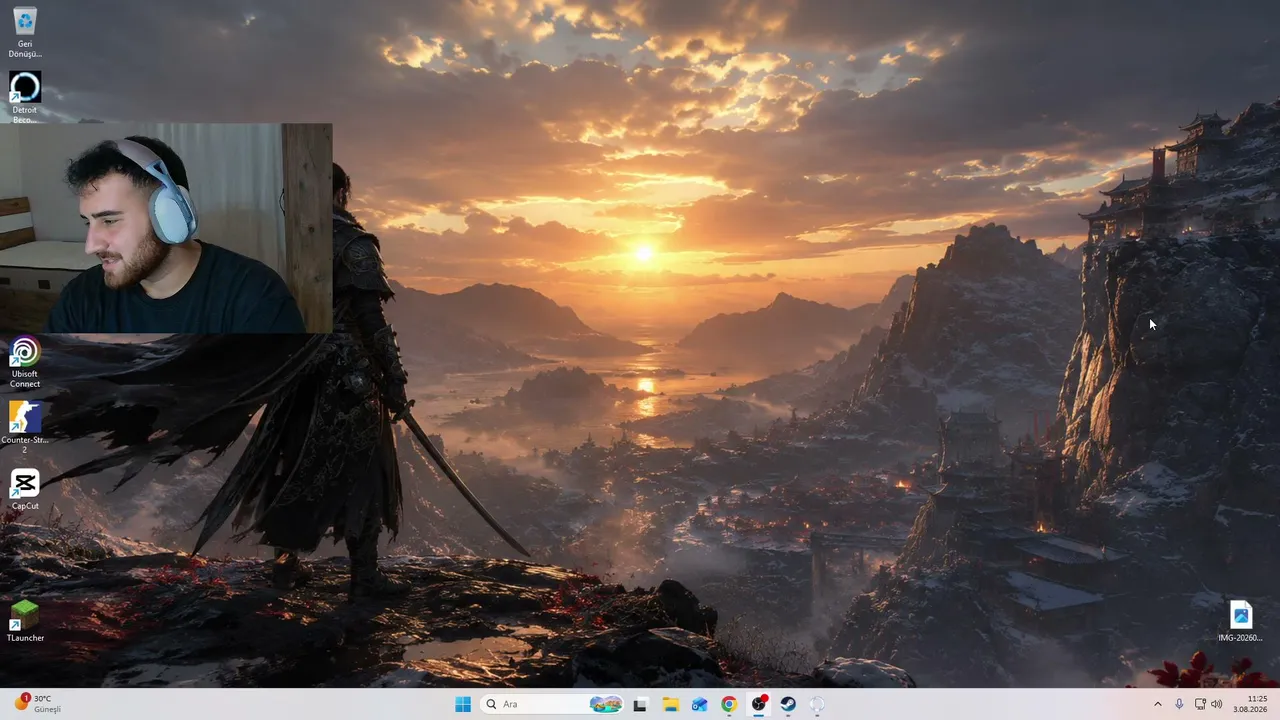
Task: Select the Ubisoft Connect desktop shortcut
Action: coord(25,362)
